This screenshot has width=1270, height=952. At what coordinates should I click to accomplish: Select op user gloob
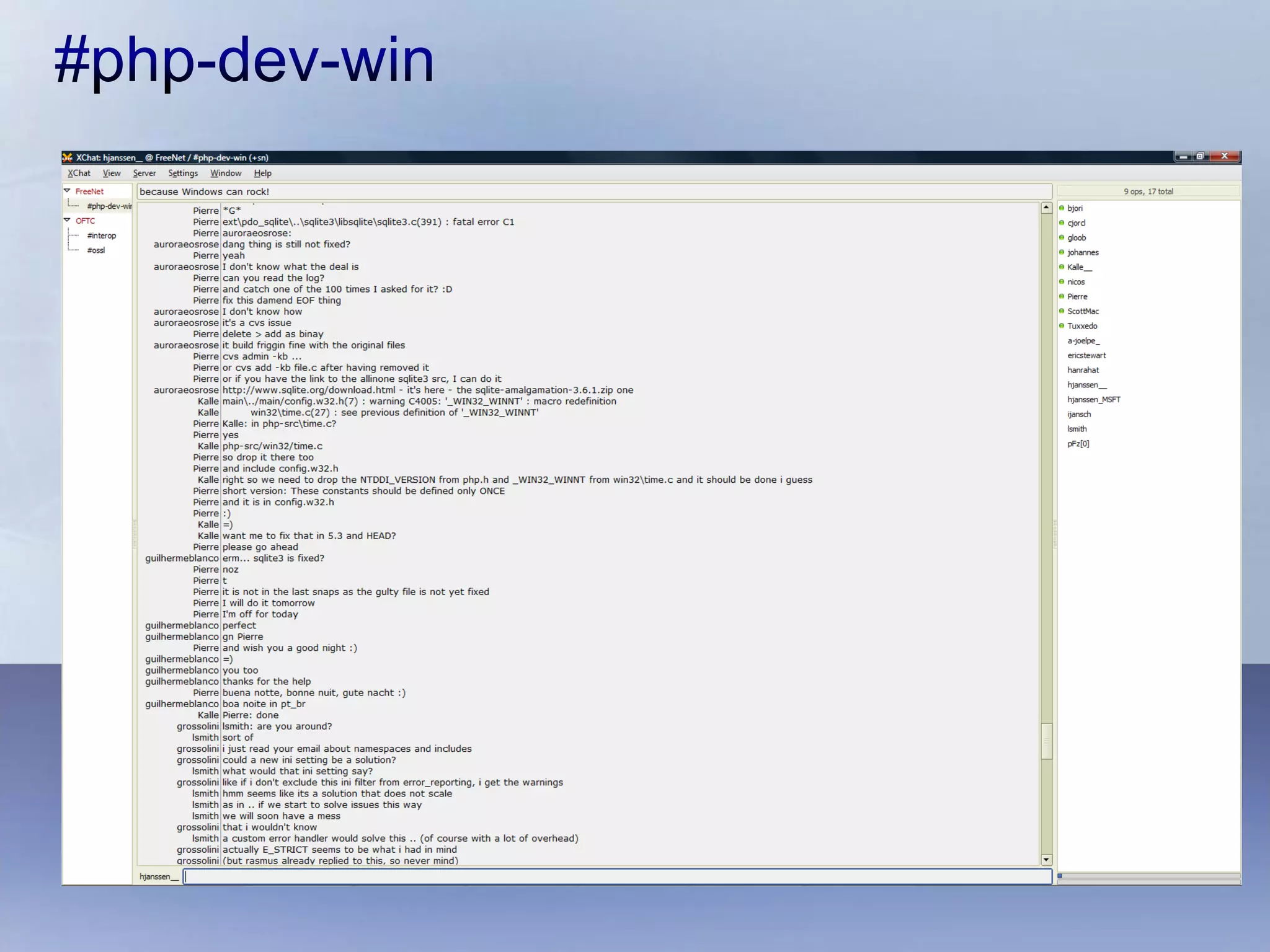pos(1076,238)
